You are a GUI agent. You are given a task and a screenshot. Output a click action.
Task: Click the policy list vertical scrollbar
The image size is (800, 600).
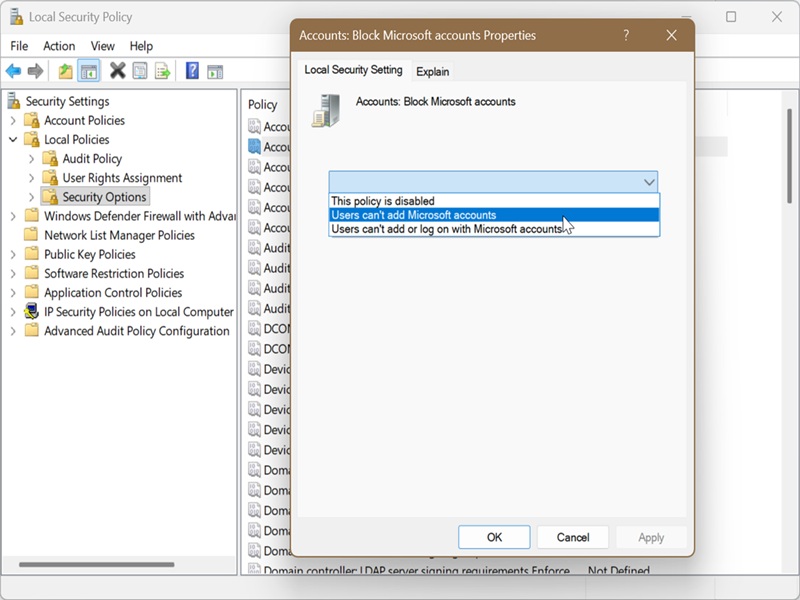[x=789, y=156]
